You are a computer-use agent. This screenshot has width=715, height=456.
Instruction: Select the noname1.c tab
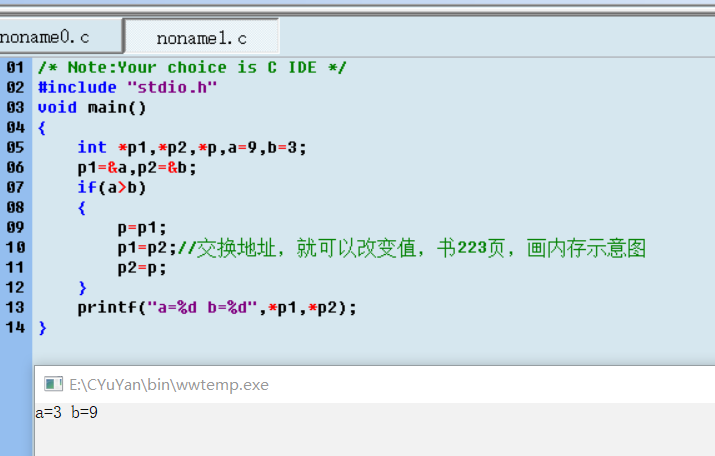point(202,37)
